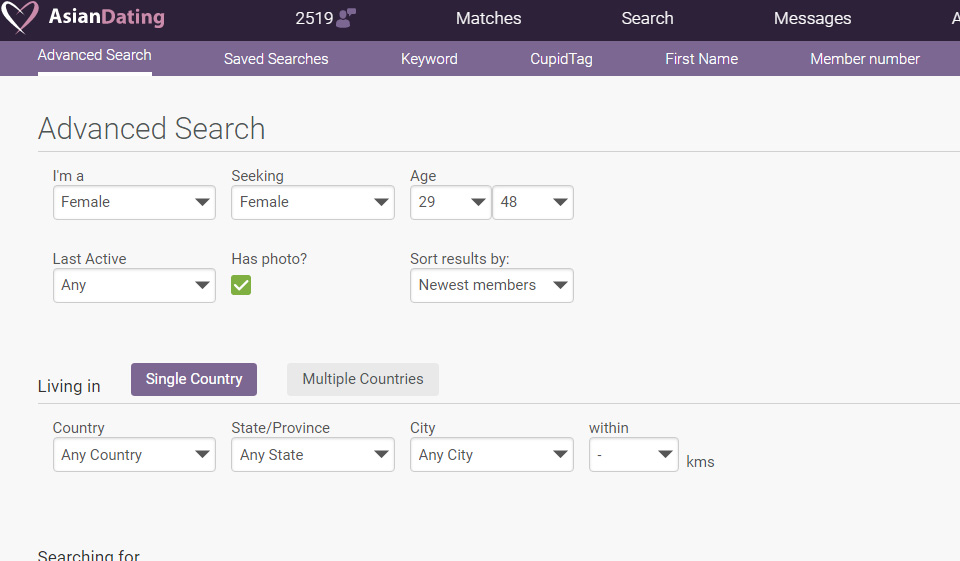Open the within kms distance dropdown

633,455
